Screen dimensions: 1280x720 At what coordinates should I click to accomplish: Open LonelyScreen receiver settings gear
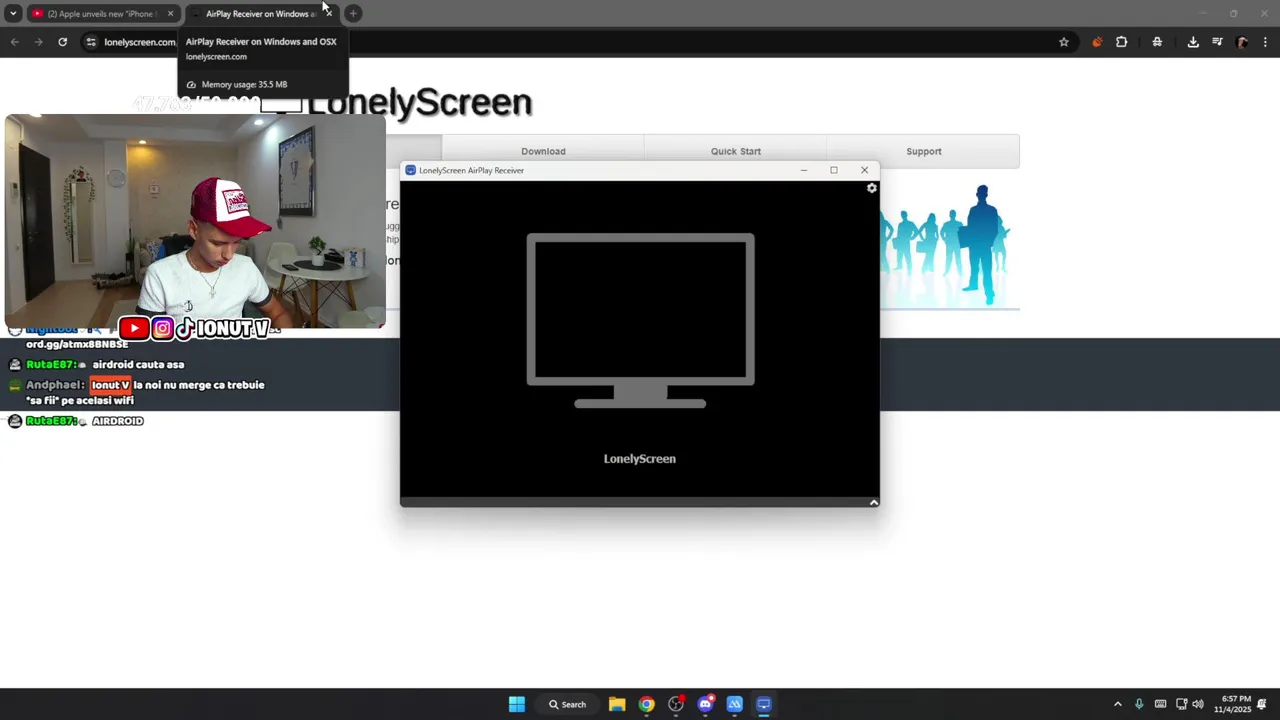(x=872, y=188)
